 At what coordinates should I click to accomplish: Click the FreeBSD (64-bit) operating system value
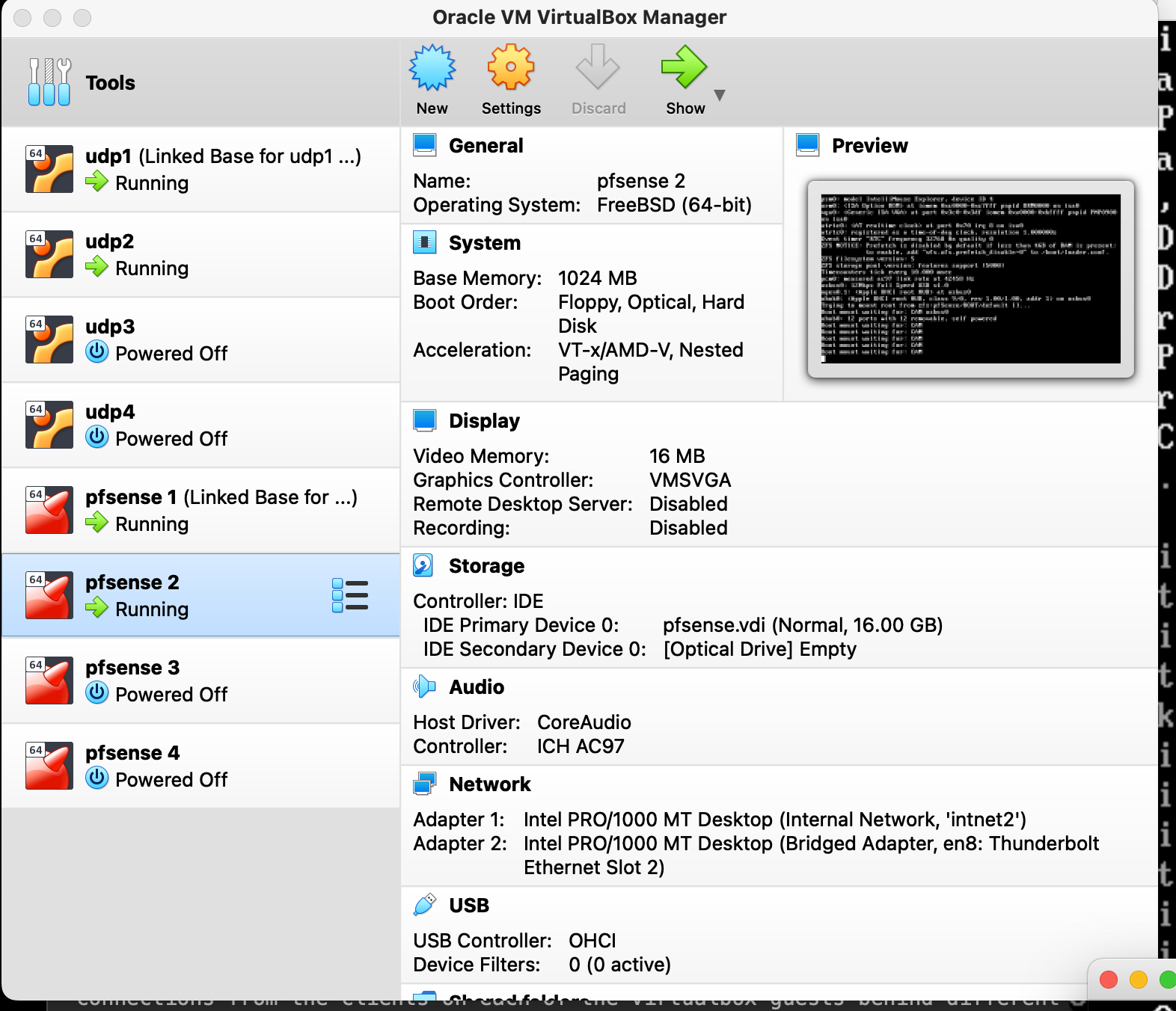point(675,205)
